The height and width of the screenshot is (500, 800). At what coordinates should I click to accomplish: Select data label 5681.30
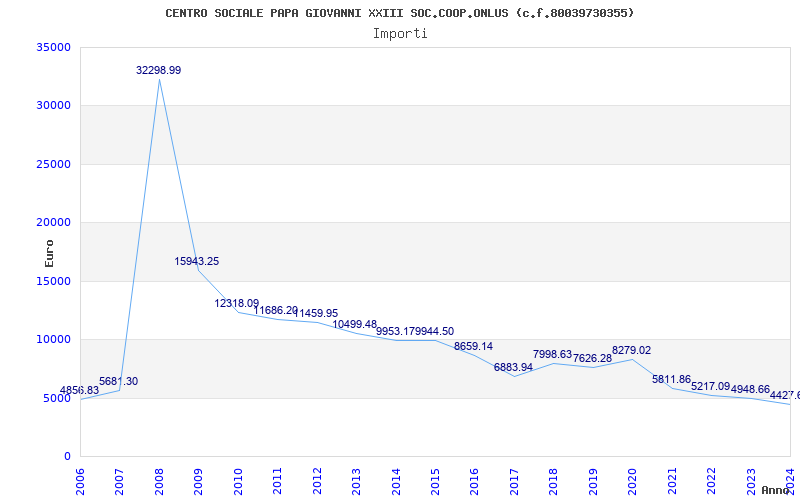118,382
